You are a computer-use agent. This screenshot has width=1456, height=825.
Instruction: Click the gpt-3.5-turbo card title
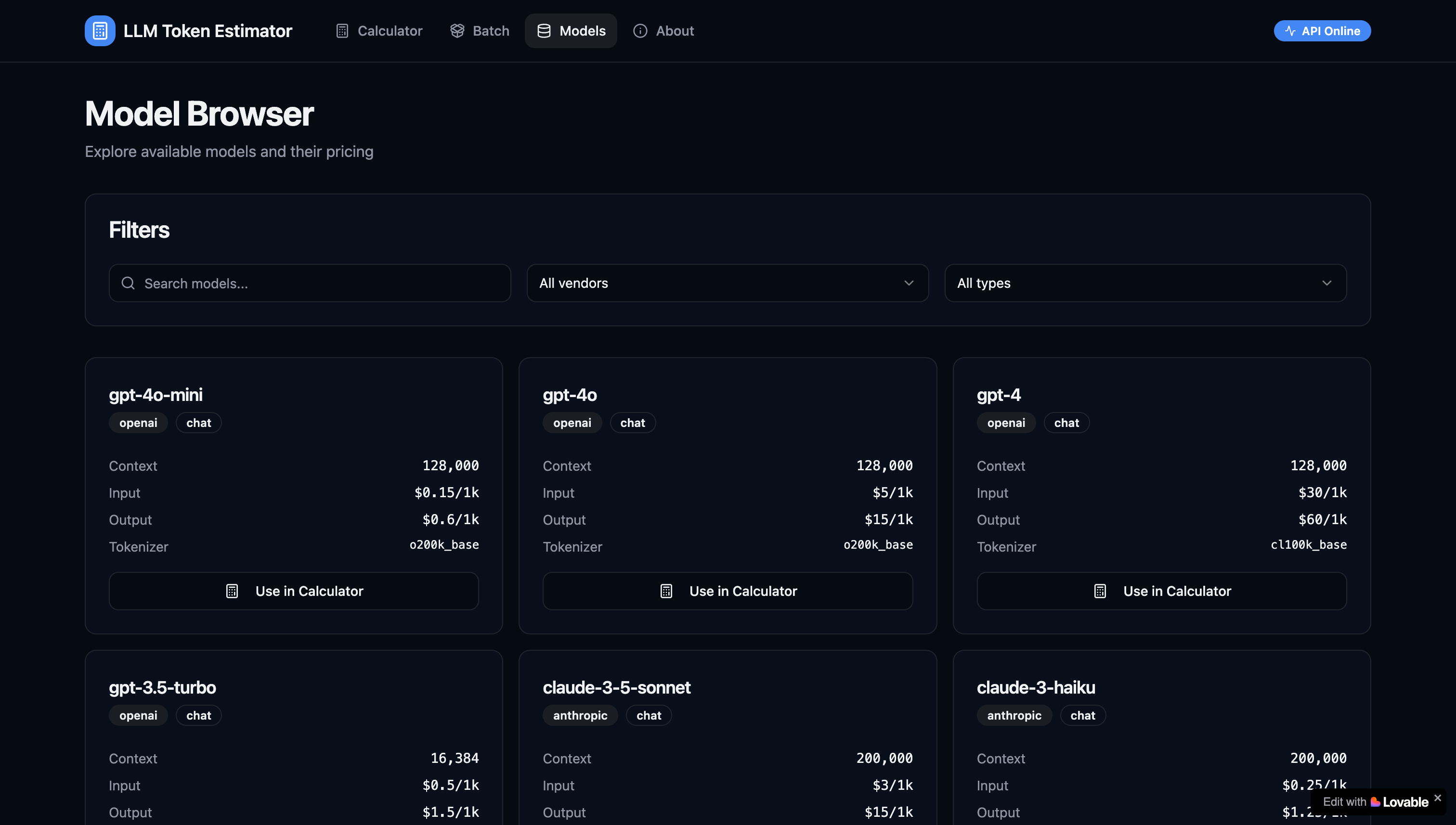(x=162, y=687)
